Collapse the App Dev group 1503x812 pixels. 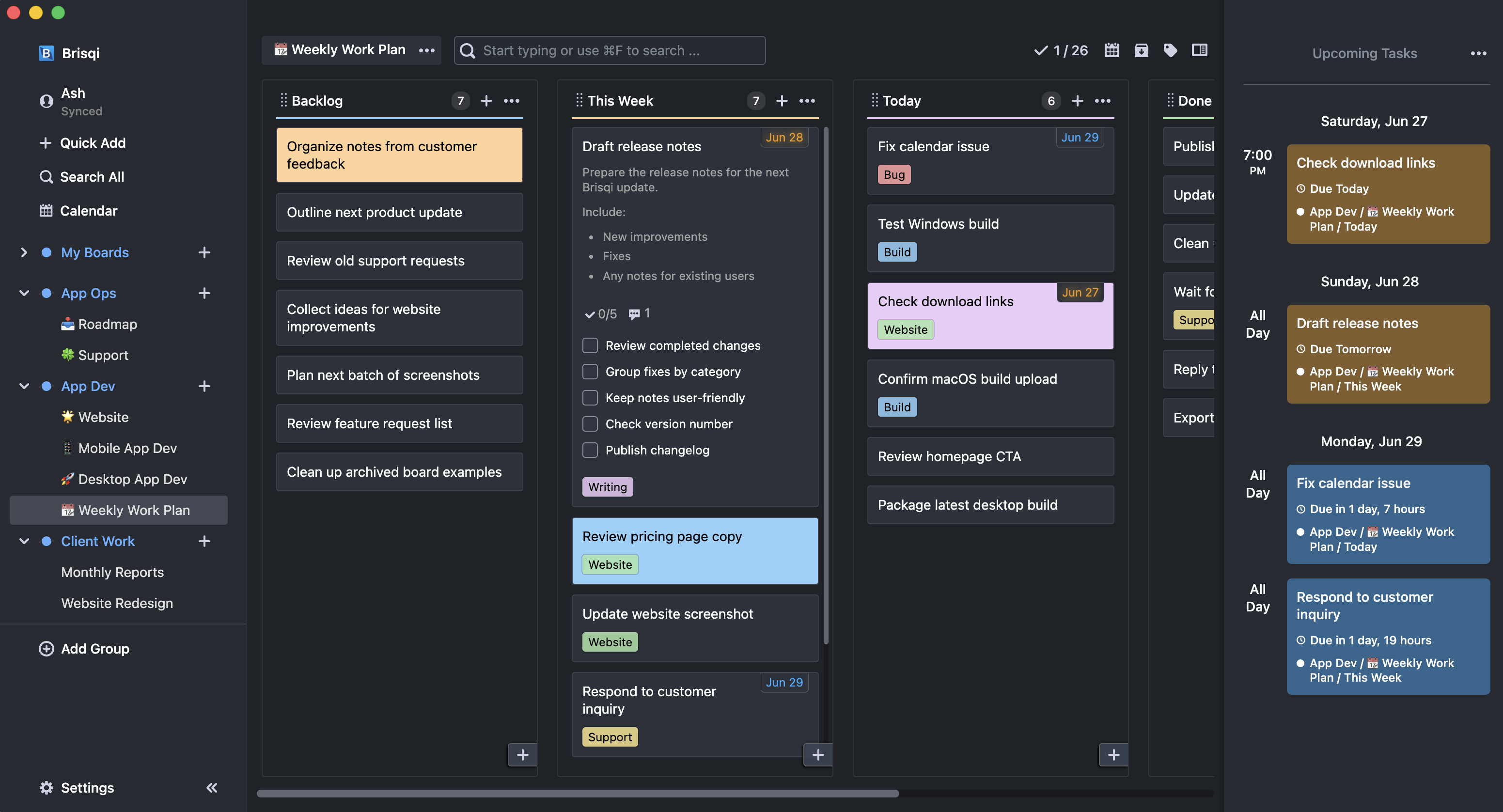24,386
